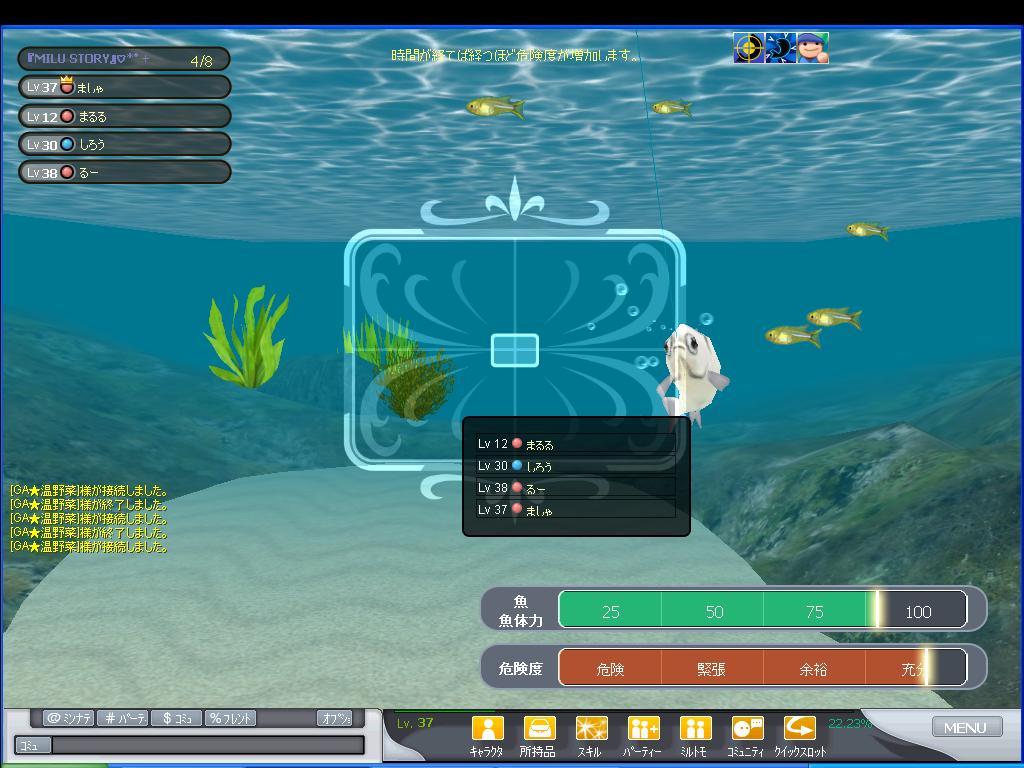Click inside the chat message input field
Image resolution: width=1024 pixels, height=768 pixels.
pos(208,745)
